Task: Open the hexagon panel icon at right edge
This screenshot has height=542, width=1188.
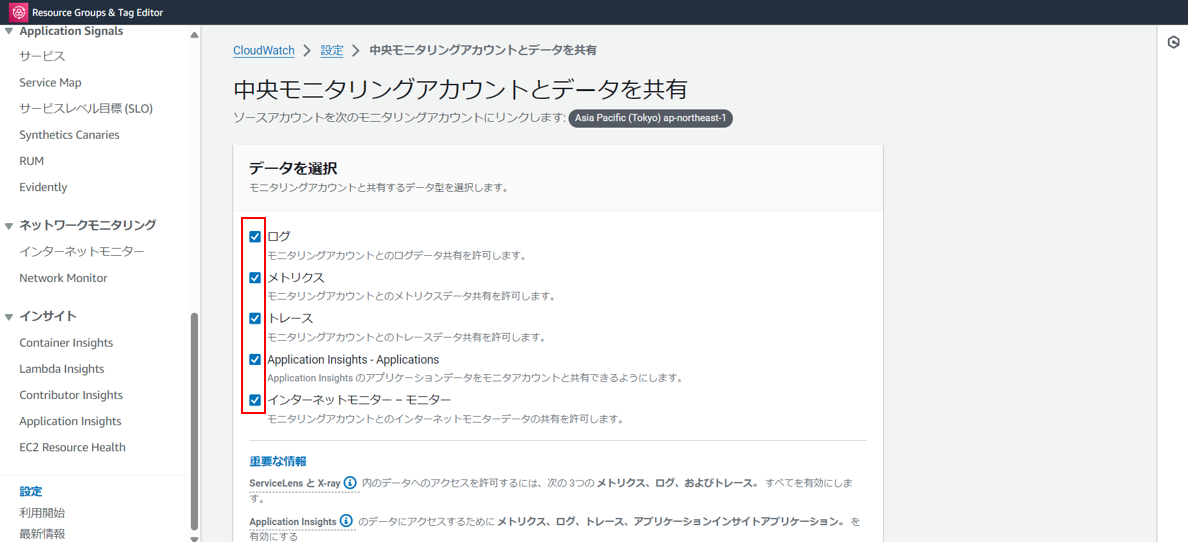Action: click(1174, 42)
